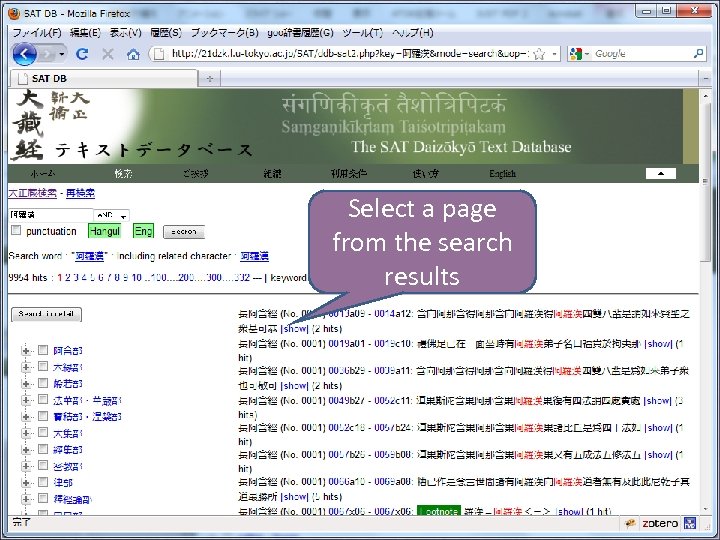Screen dimensions: 720x540
Task: Open the ブックマーク(B) menu
Action: coord(225,33)
